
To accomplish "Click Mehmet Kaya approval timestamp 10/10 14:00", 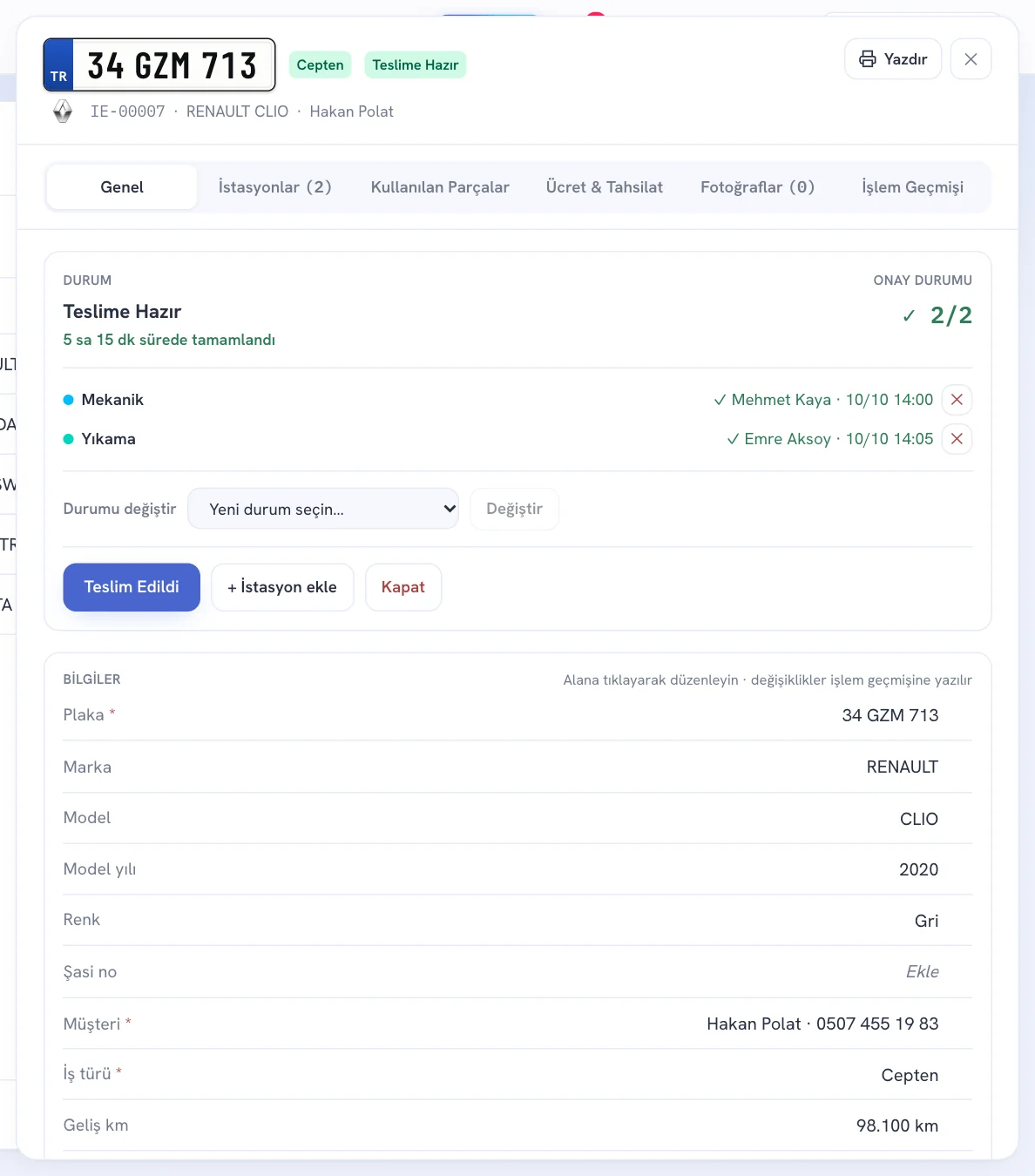I will coord(890,400).
